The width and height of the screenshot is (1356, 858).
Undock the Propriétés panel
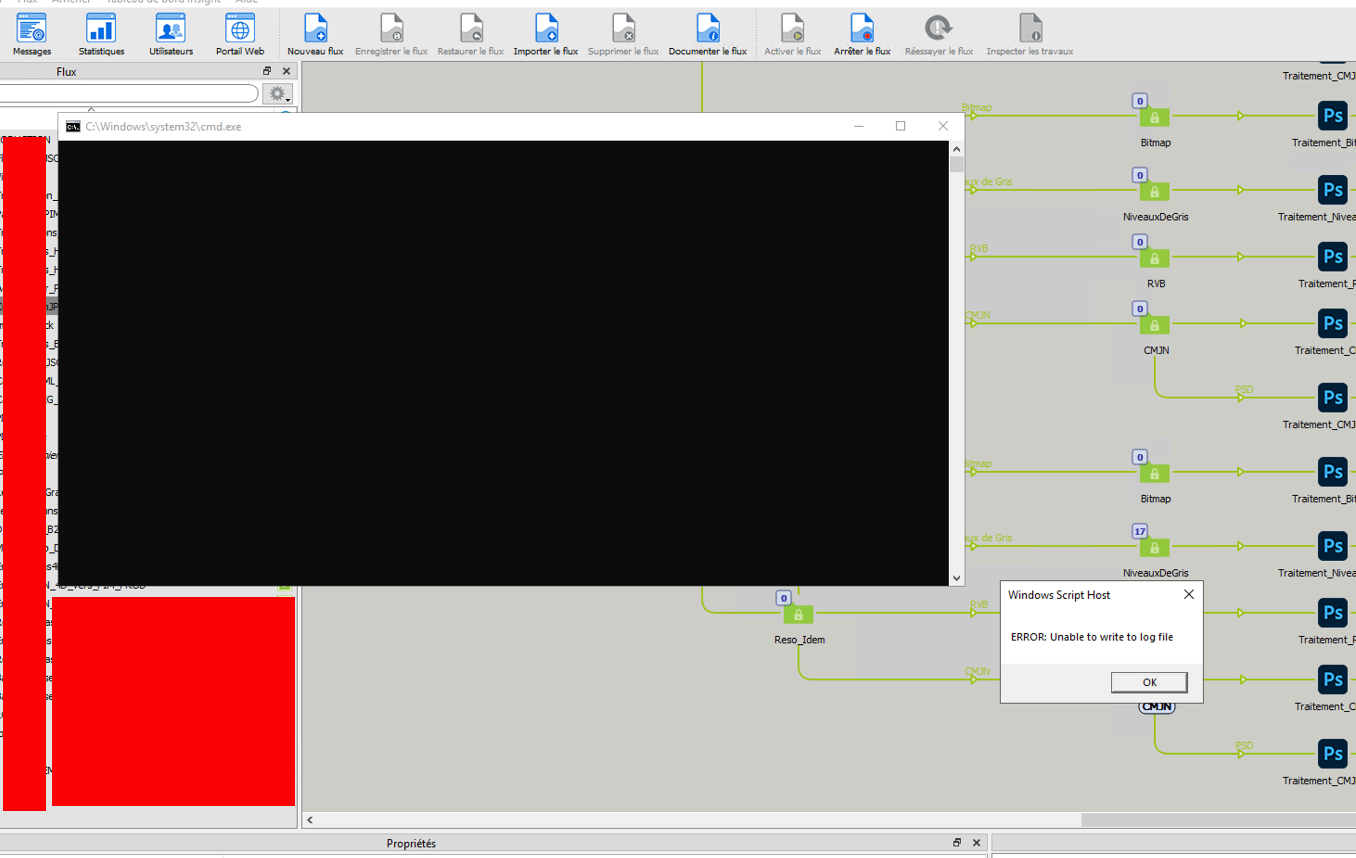957,843
